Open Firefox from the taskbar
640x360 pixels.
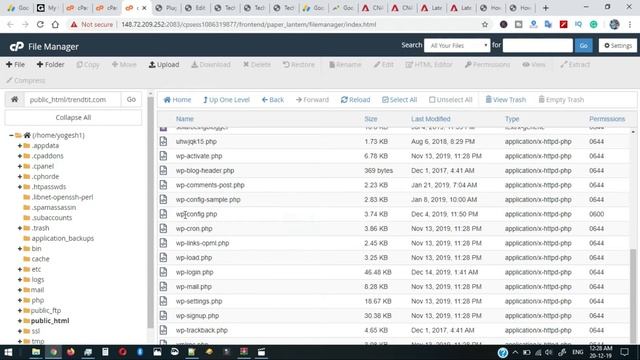point(71,352)
